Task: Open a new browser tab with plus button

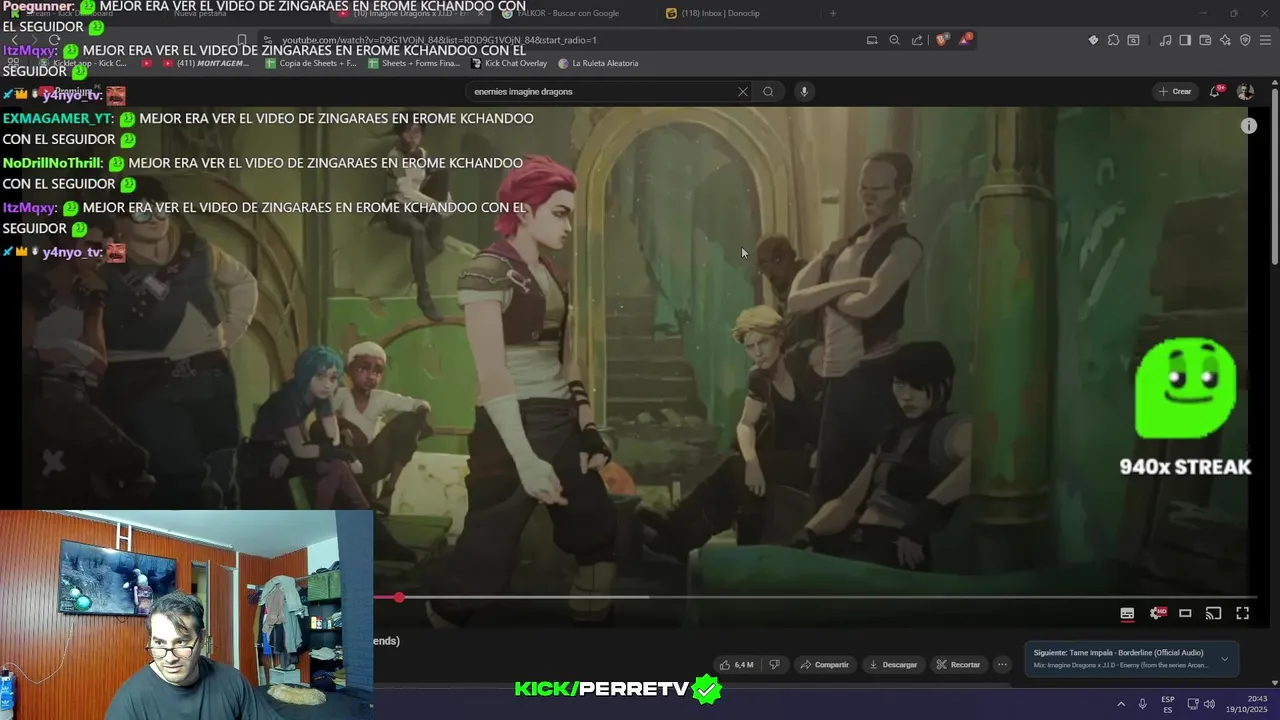Action: (833, 13)
